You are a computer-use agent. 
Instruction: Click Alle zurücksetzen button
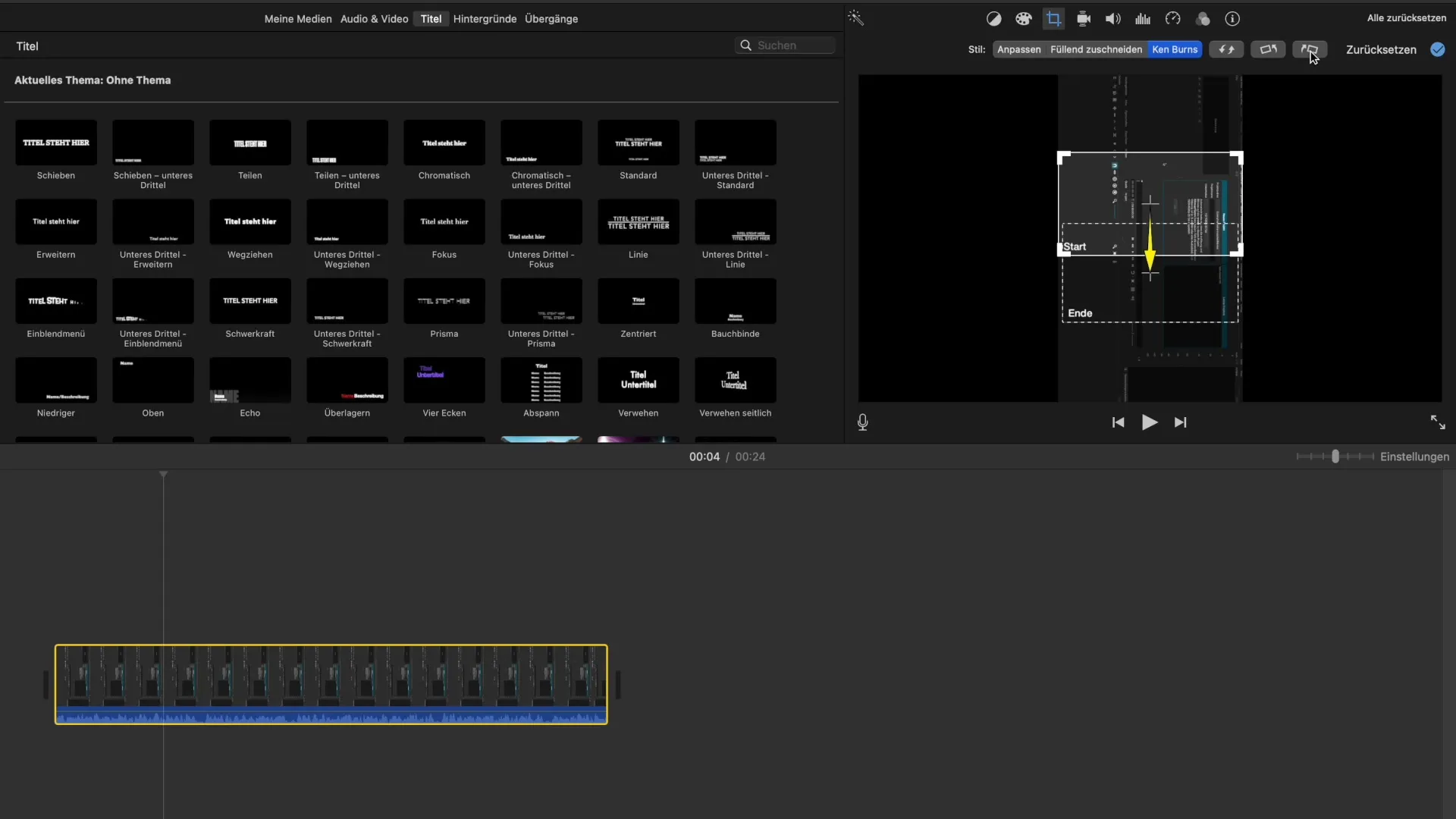coord(1407,18)
